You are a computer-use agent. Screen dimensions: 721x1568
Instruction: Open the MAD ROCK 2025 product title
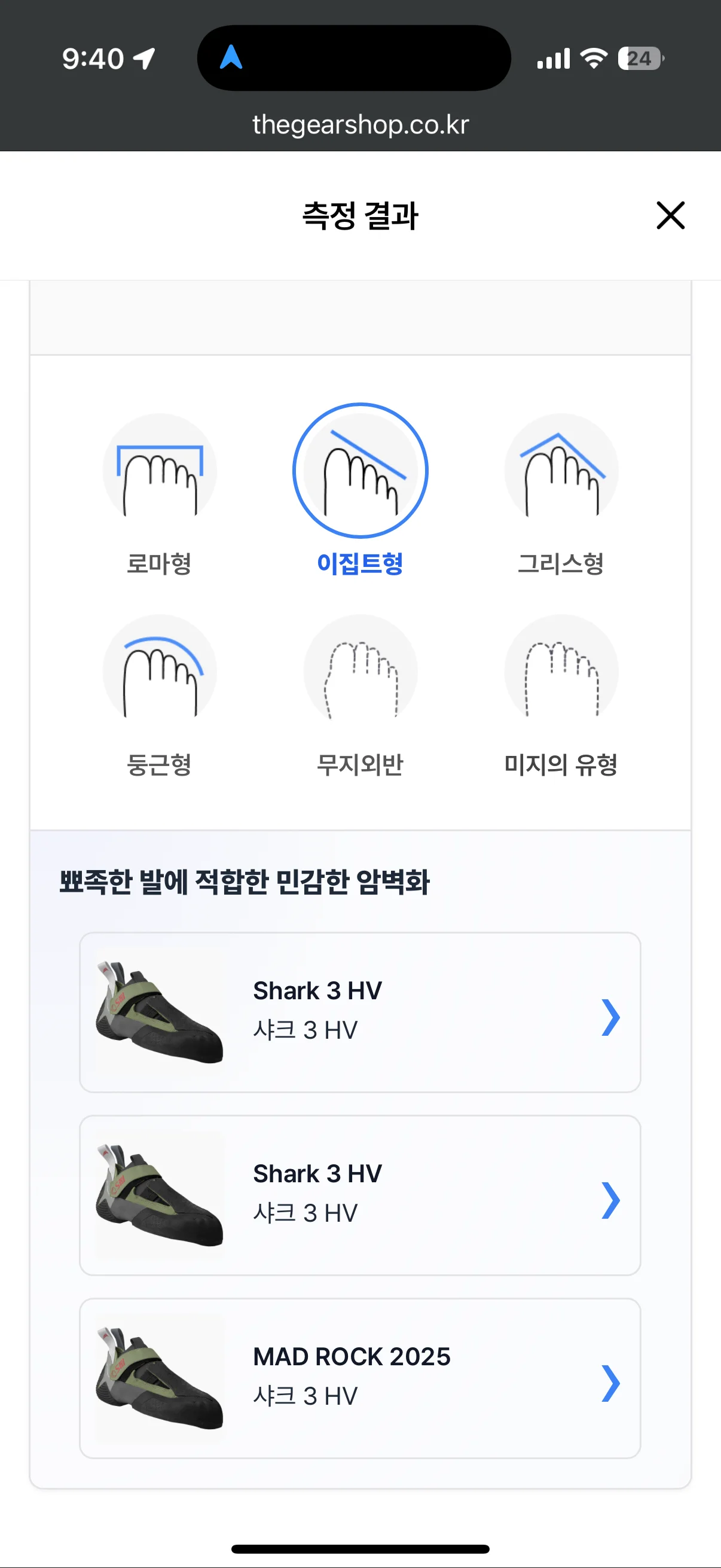(x=352, y=1357)
